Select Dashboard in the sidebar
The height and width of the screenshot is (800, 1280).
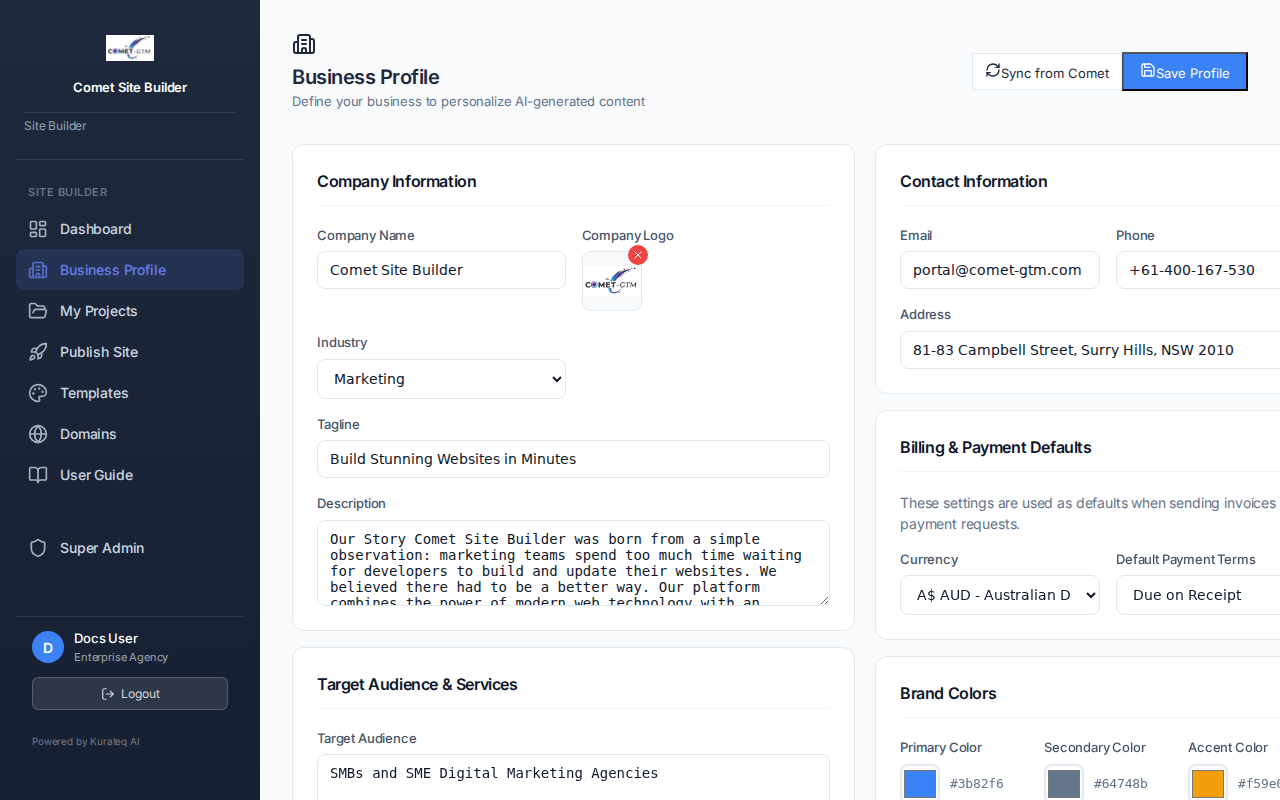(x=95, y=229)
